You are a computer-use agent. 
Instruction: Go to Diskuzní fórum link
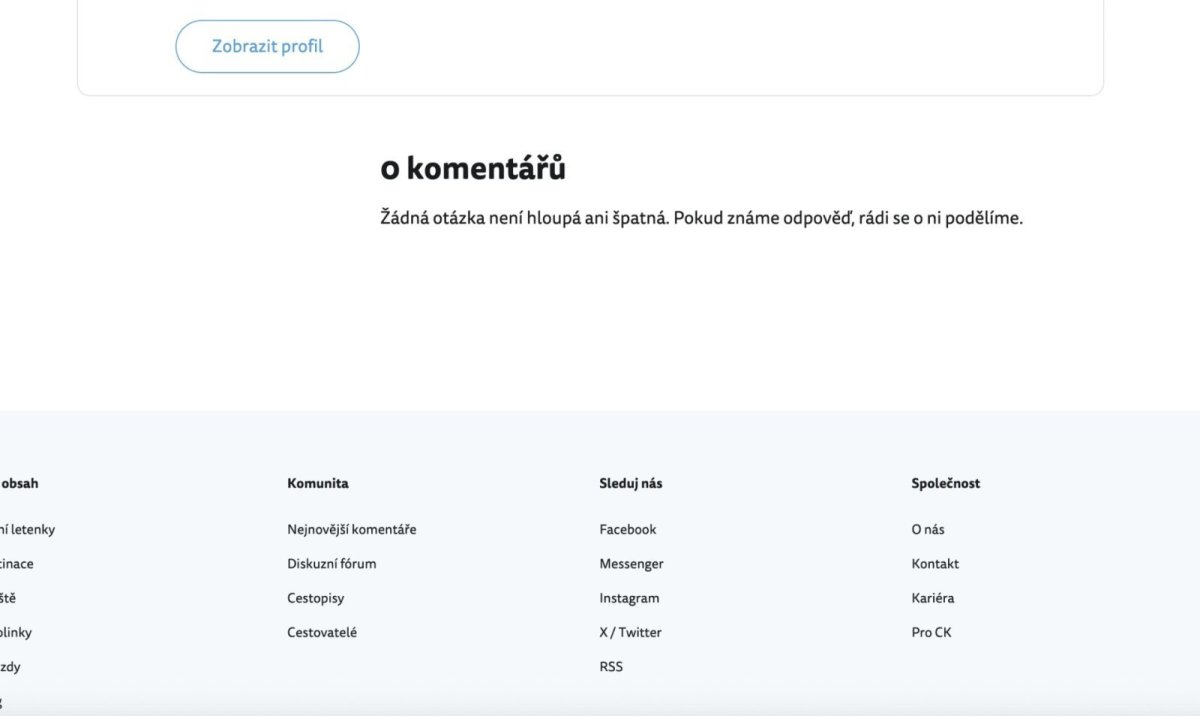coord(331,564)
